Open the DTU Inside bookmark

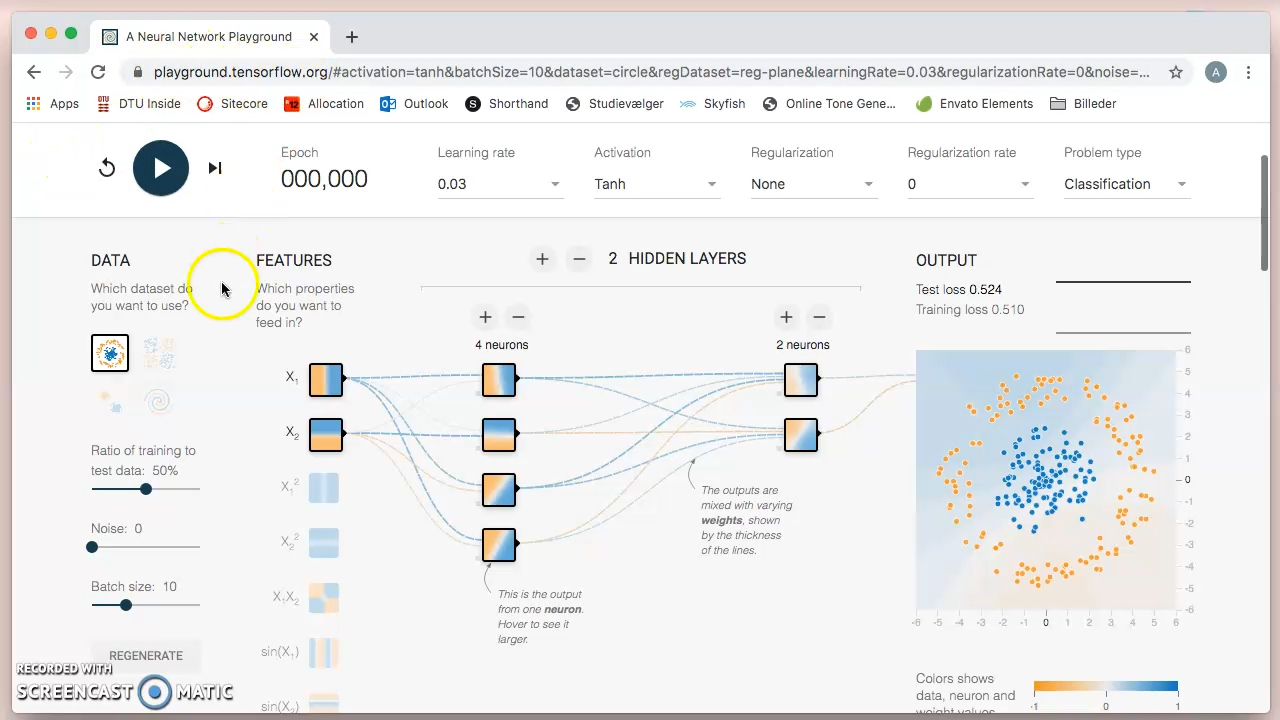point(139,104)
